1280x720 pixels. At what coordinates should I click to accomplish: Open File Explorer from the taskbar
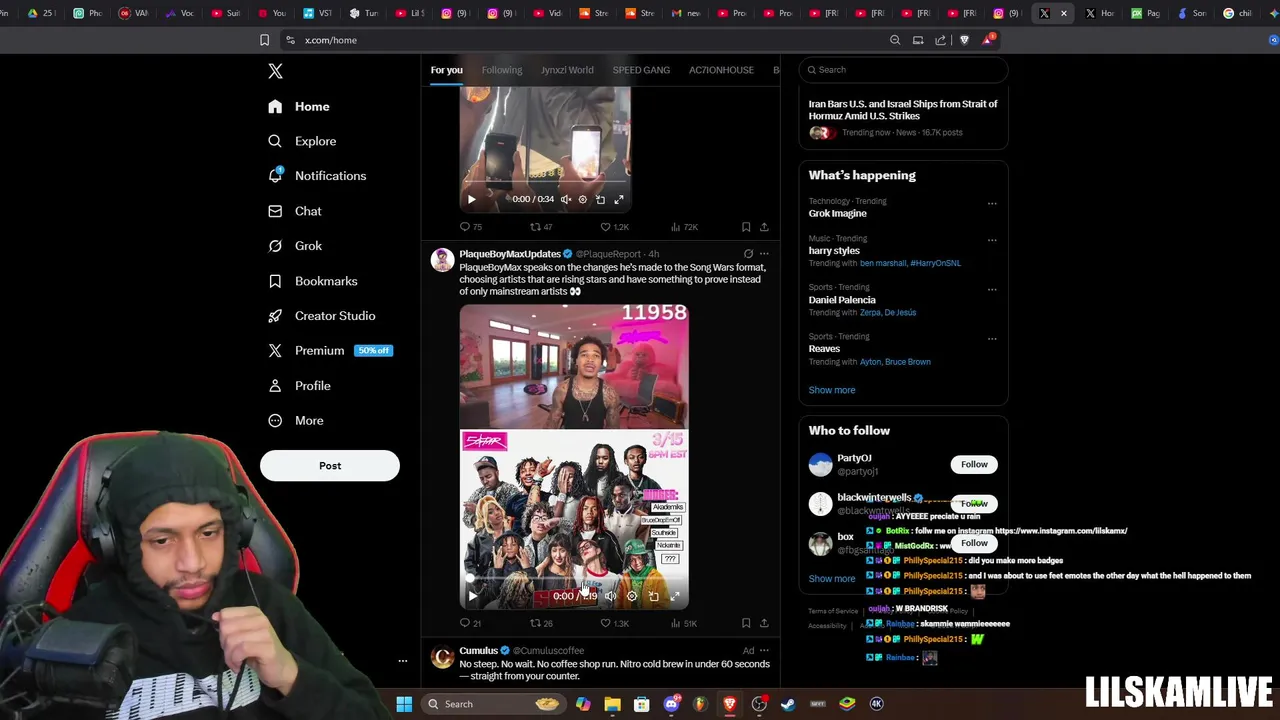pyautogui.click(x=612, y=704)
